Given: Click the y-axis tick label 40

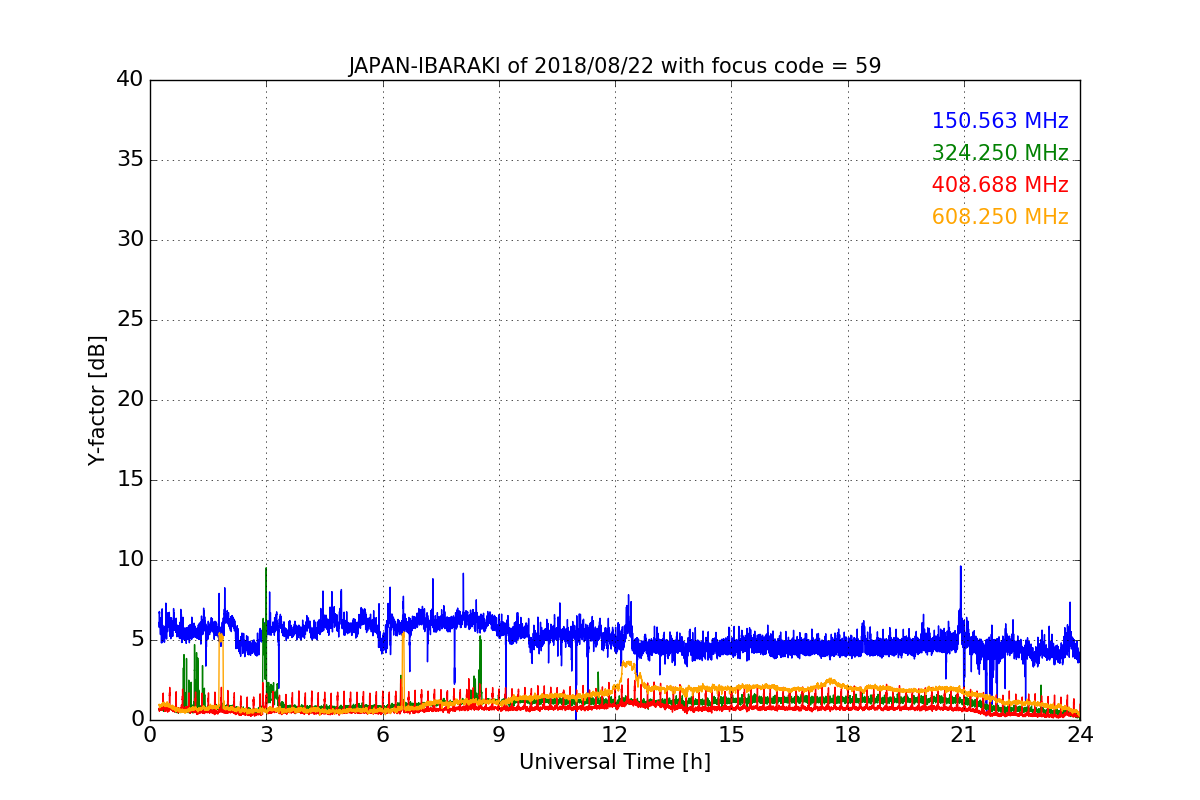Looking at the screenshot, I should click(130, 79).
